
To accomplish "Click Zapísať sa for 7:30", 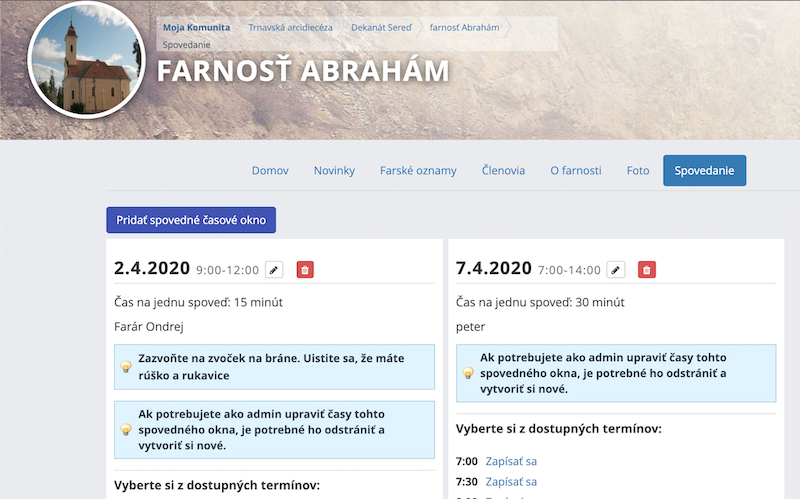I will pos(511,482).
